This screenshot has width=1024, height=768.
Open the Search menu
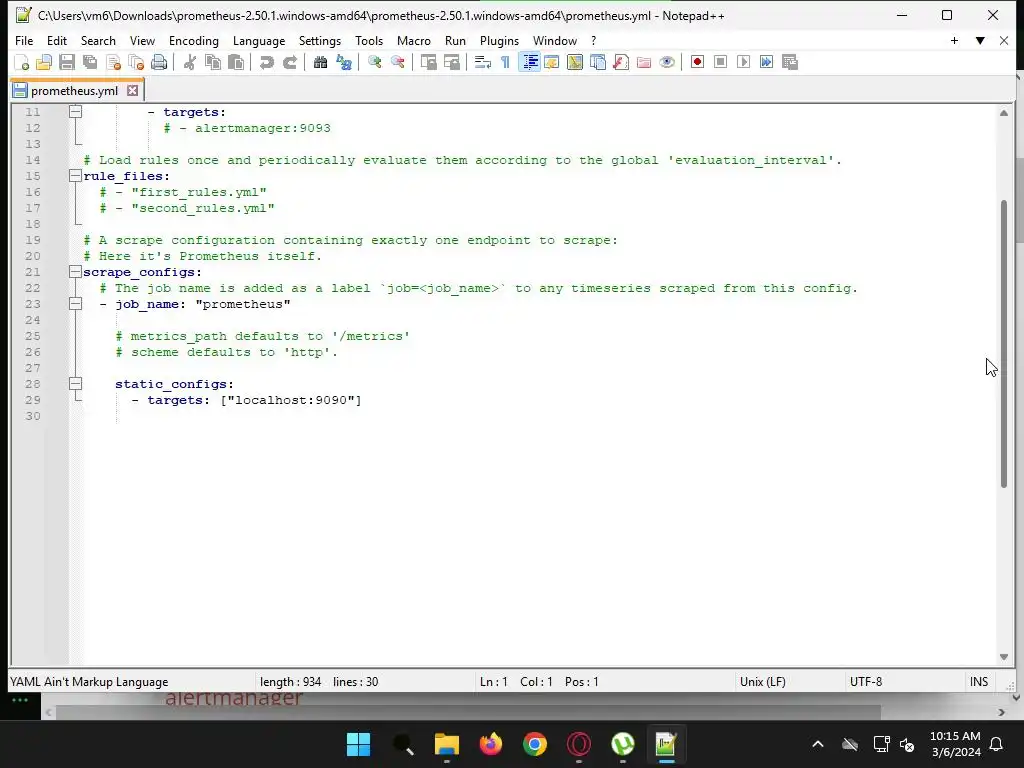click(98, 40)
